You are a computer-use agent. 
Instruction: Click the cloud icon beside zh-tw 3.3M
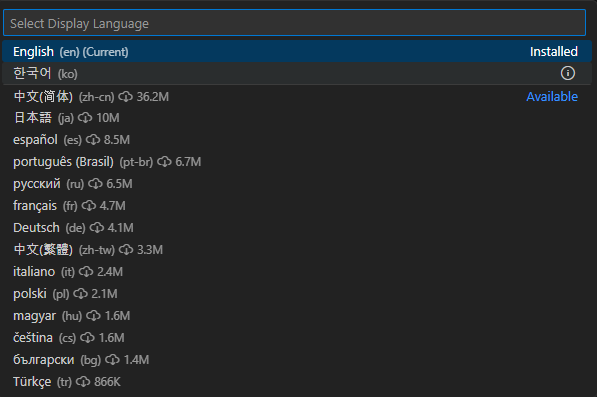(x=126, y=250)
